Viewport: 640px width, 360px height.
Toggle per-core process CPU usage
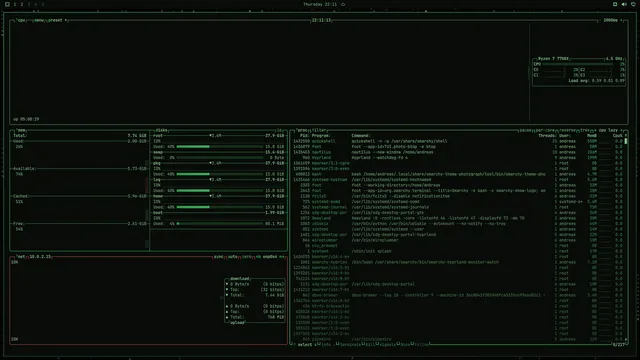(545, 130)
